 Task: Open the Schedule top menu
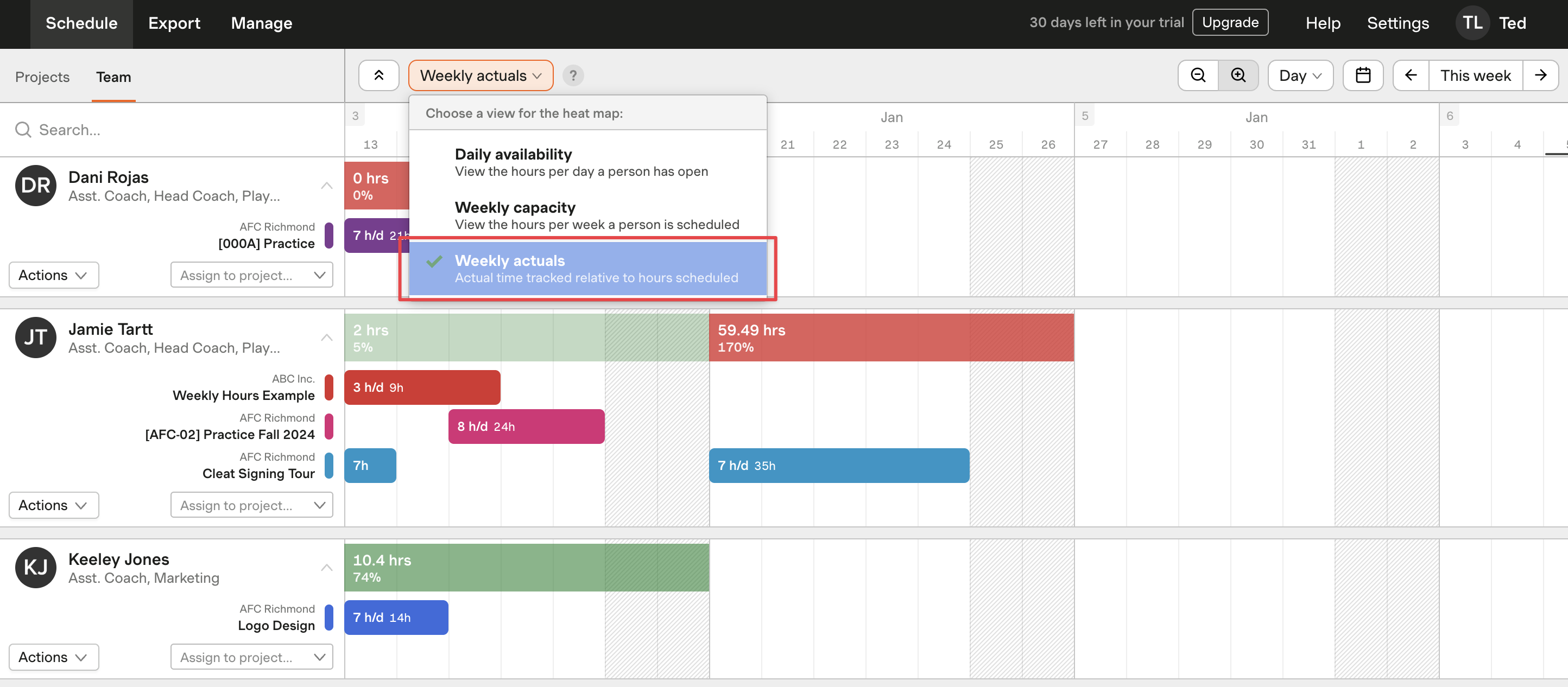tap(81, 23)
